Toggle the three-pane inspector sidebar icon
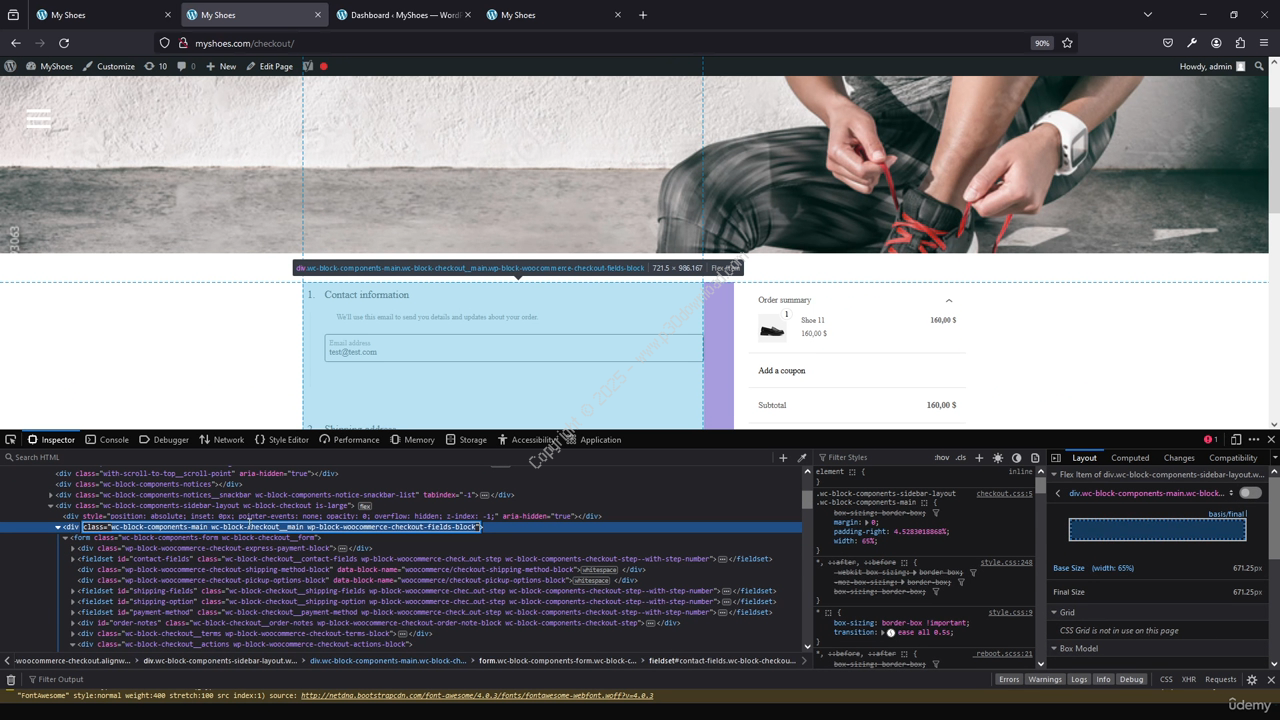 click(1055, 457)
